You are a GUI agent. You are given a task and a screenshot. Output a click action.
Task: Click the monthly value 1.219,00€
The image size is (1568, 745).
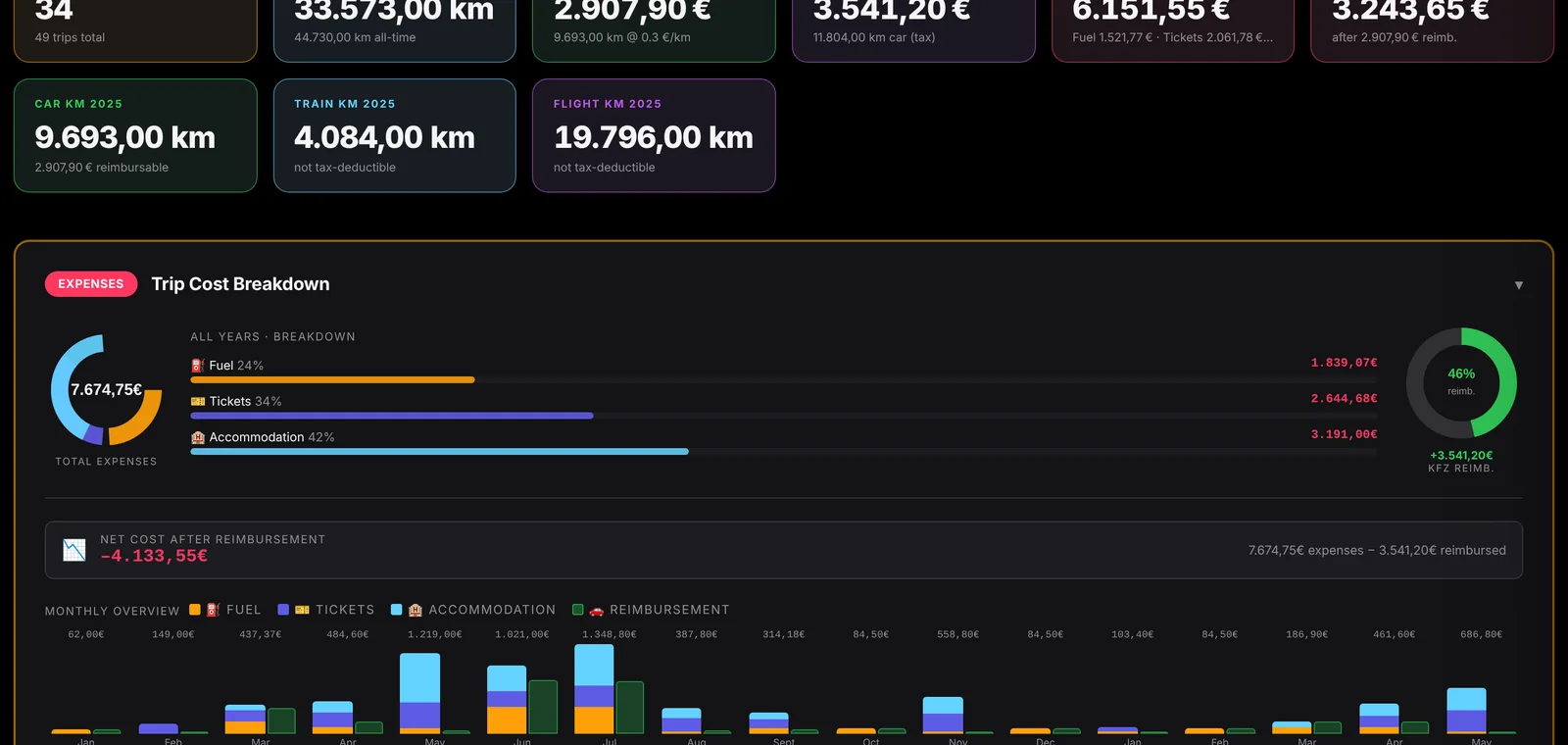pyautogui.click(x=435, y=635)
